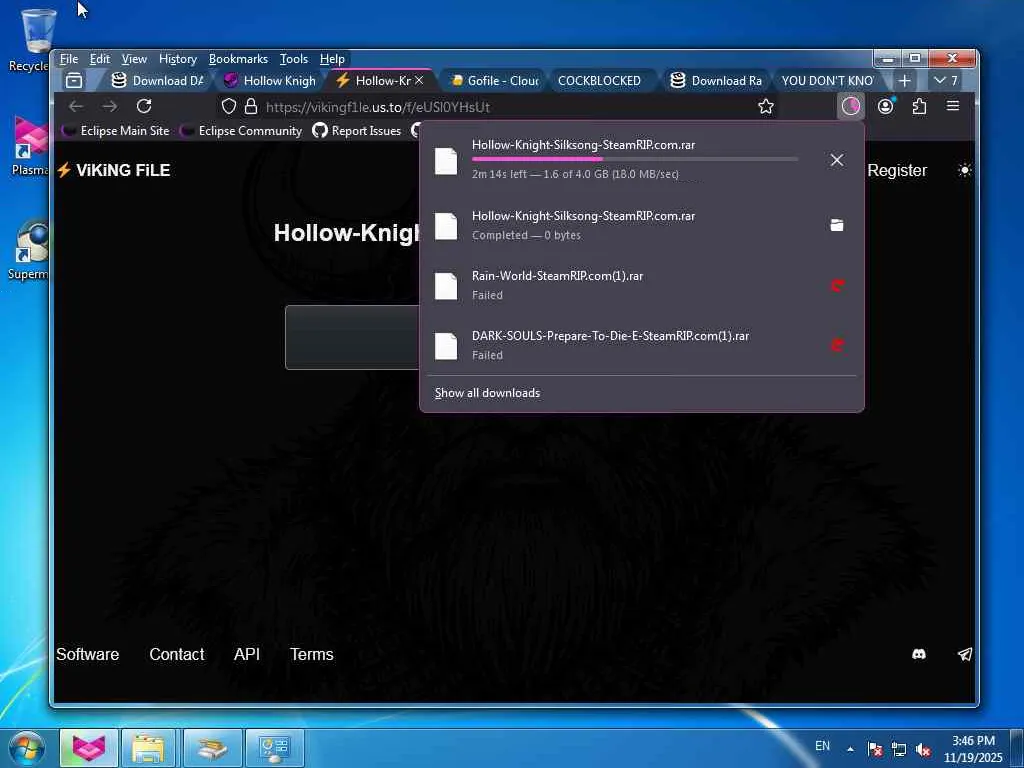Open the muted volume tray icon
Viewport: 1024px width, 768px height.
pos(923,750)
